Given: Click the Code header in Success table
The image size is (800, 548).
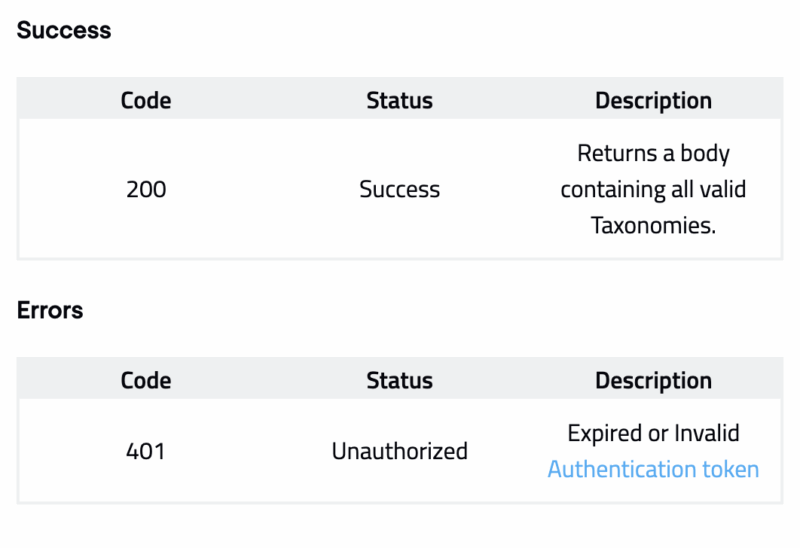Looking at the screenshot, I should (x=146, y=100).
